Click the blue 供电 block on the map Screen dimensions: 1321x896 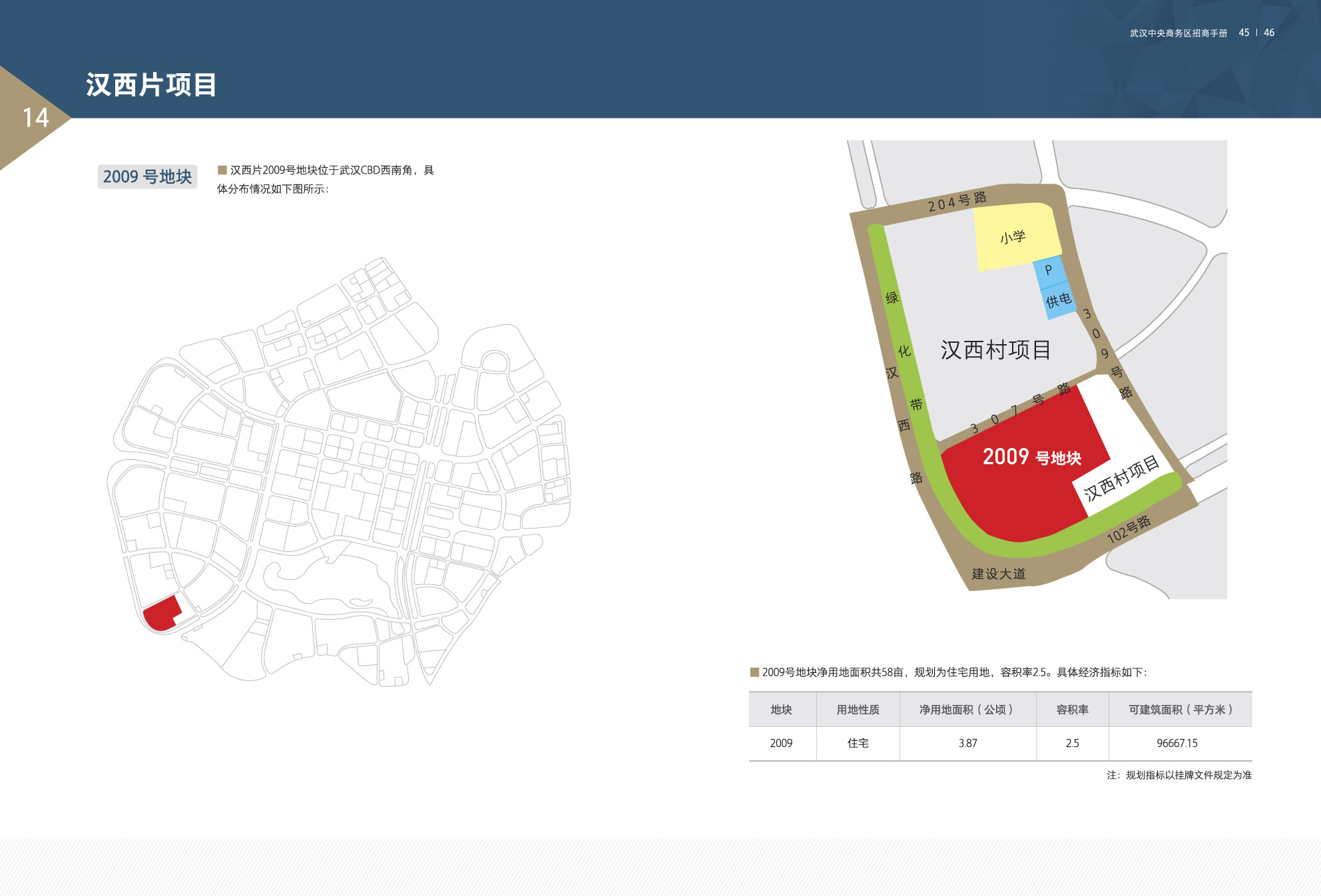[x=1059, y=300]
